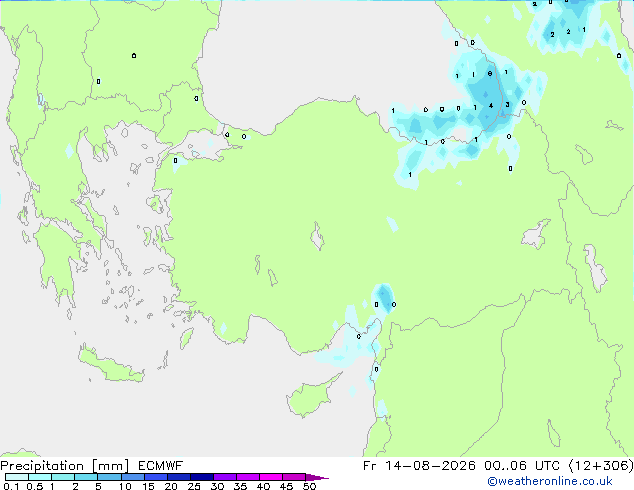Click the "3" precipitation value on map
Screen dimensions: 634x490
coord(507,105)
